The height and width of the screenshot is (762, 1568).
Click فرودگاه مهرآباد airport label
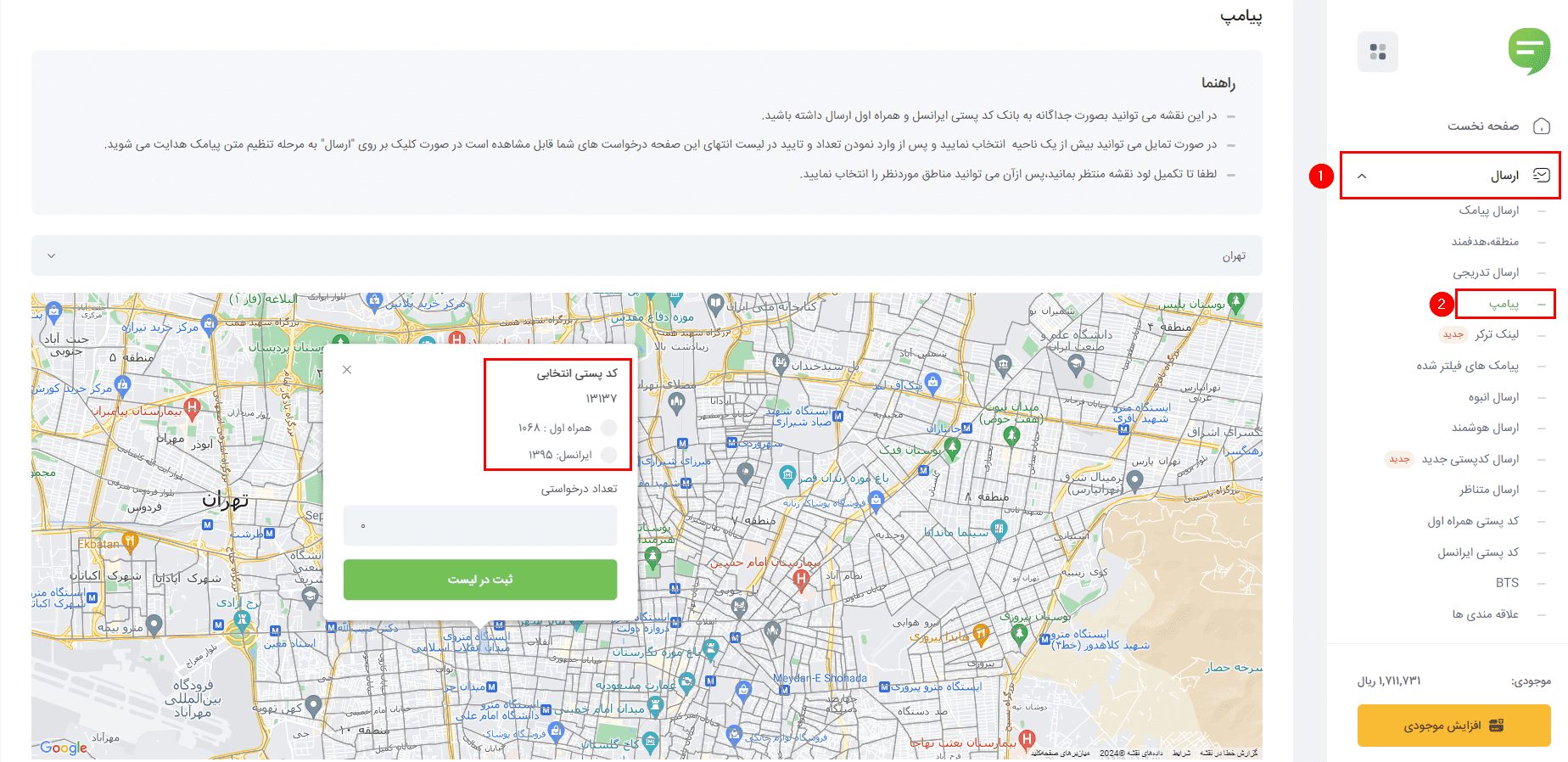pyautogui.click(x=193, y=698)
